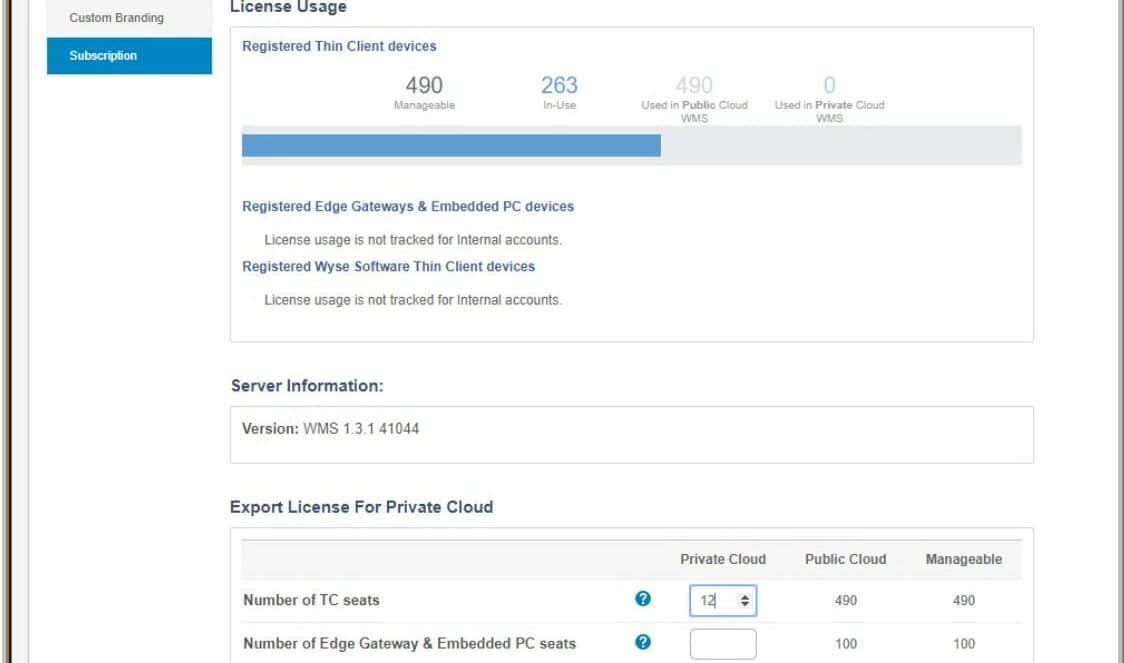This screenshot has width=1124, height=663.
Task: Click Number of Edge Gateway & Embedded PC seats label
Action: pos(409,644)
